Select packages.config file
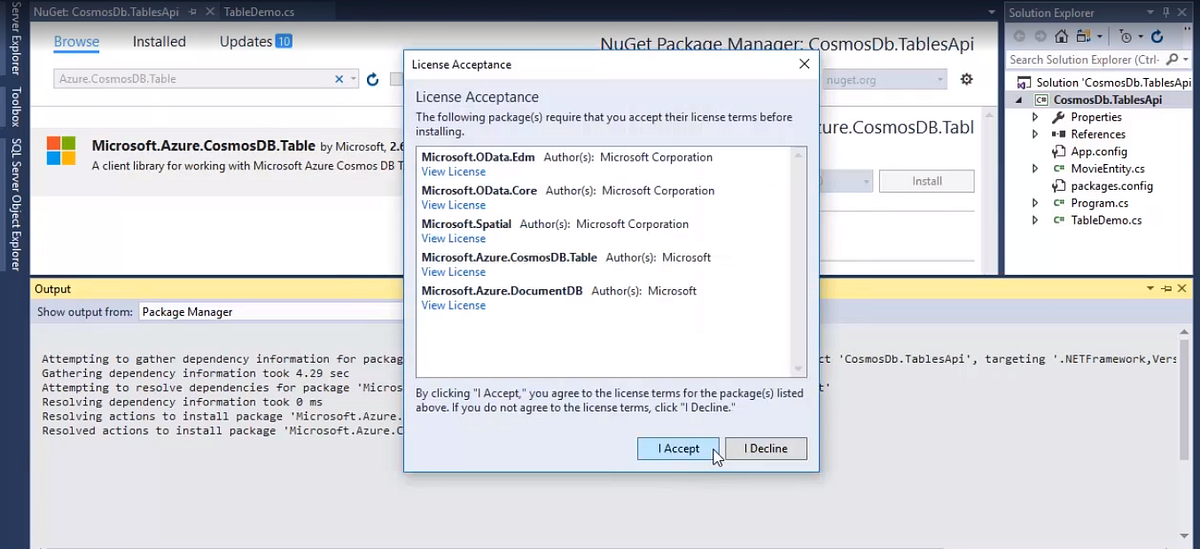Image resolution: width=1200 pixels, height=549 pixels. [x=1111, y=186]
